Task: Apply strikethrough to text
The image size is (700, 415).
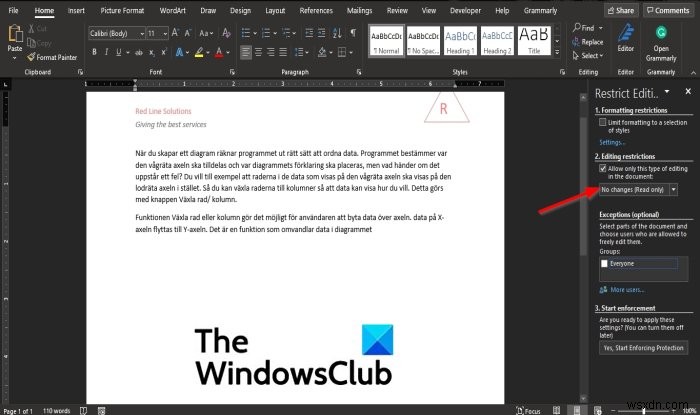Action: 139,53
